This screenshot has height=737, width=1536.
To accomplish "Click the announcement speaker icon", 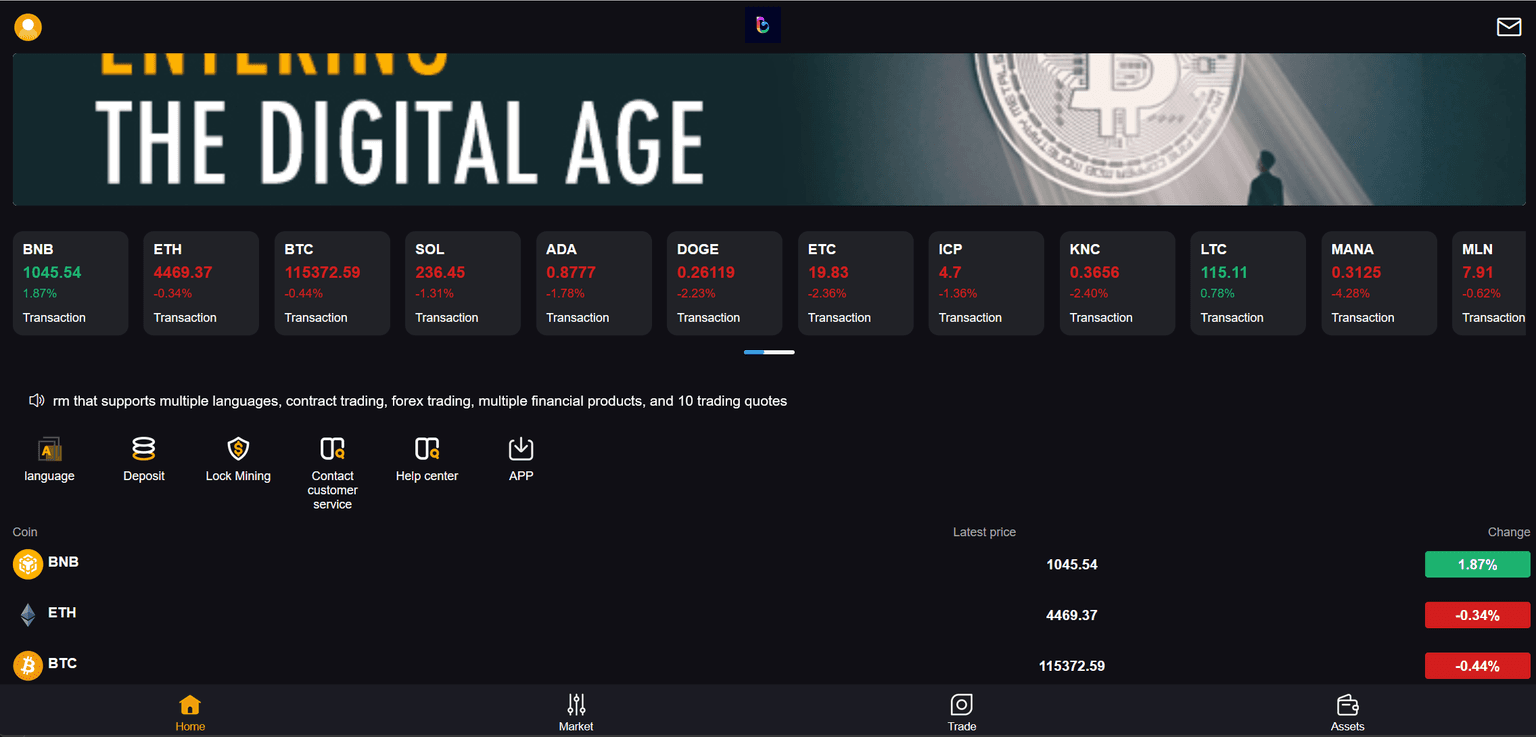I will click(x=36, y=400).
